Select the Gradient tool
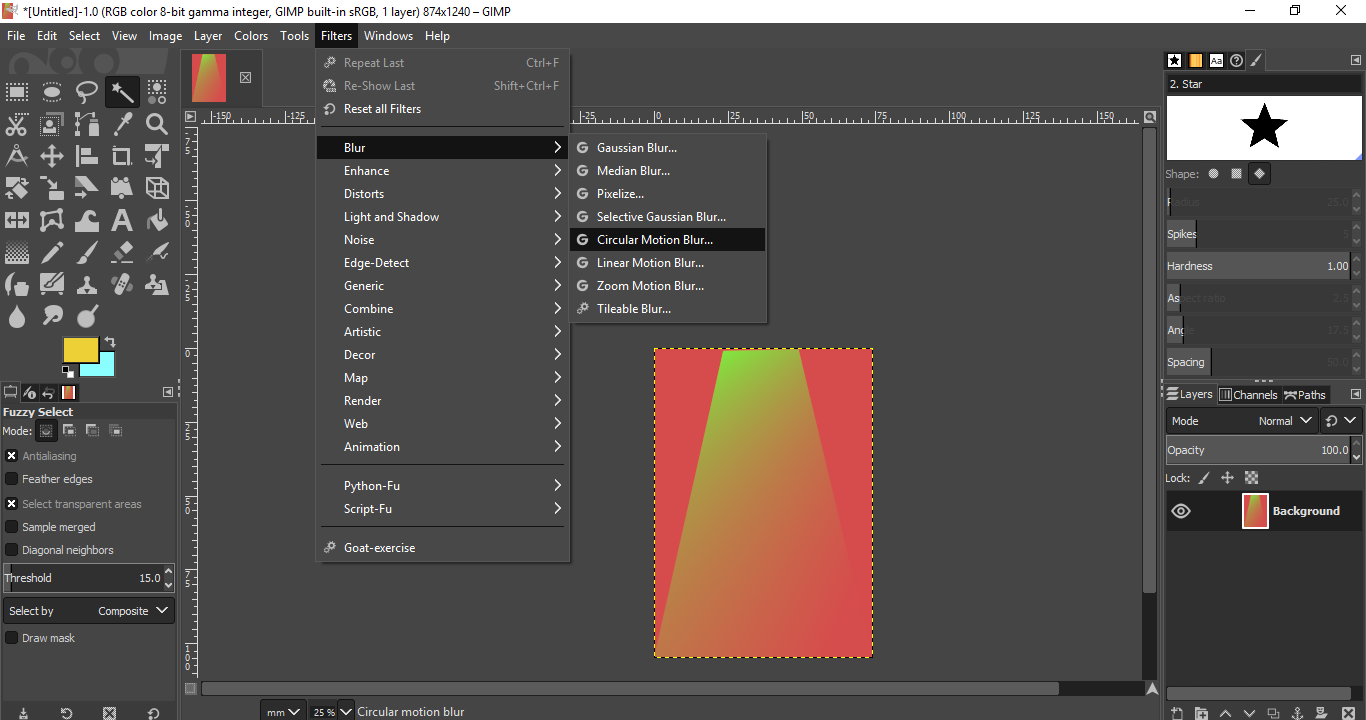This screenshot has height=720, width=1366. click(x=17, y=252)
